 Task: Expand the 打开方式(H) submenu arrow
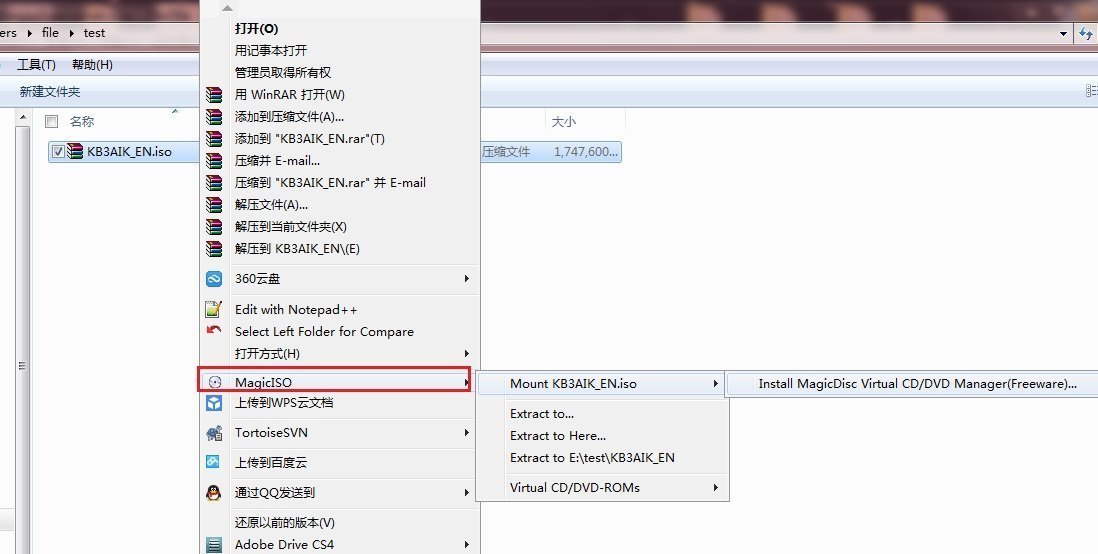466,354
